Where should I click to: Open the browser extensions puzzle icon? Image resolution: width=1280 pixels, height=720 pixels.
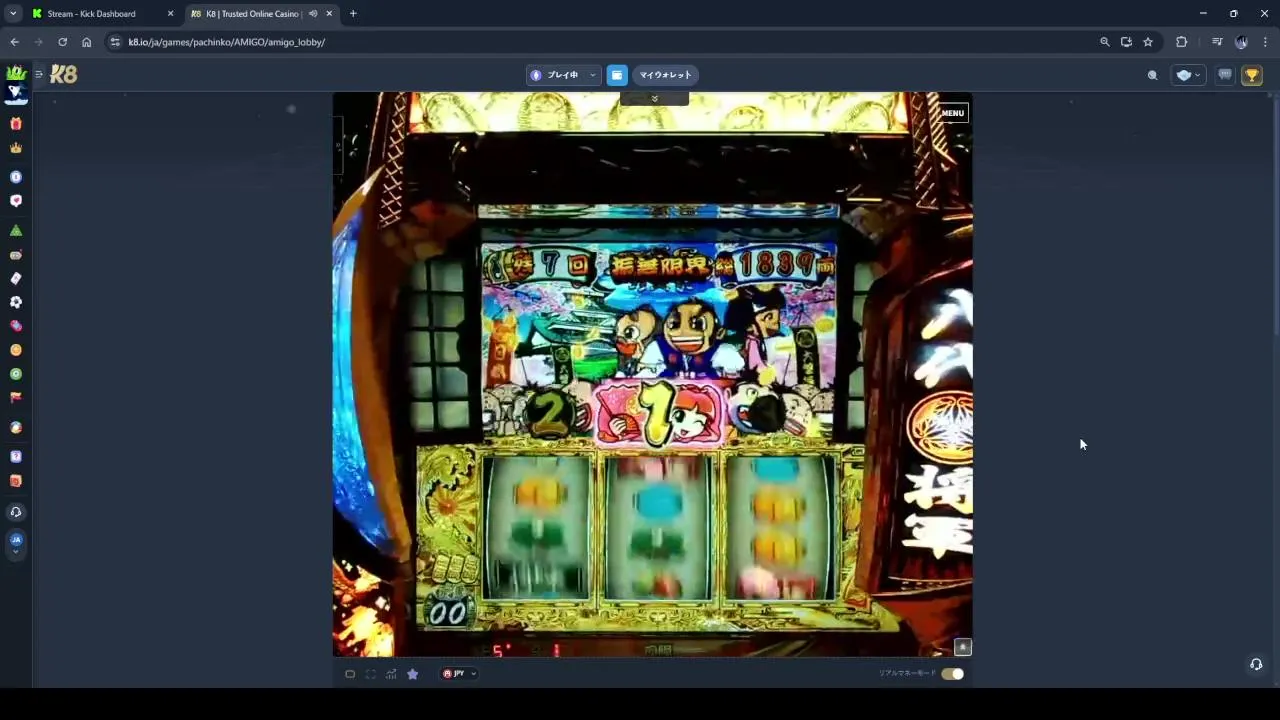(1181, 42)
